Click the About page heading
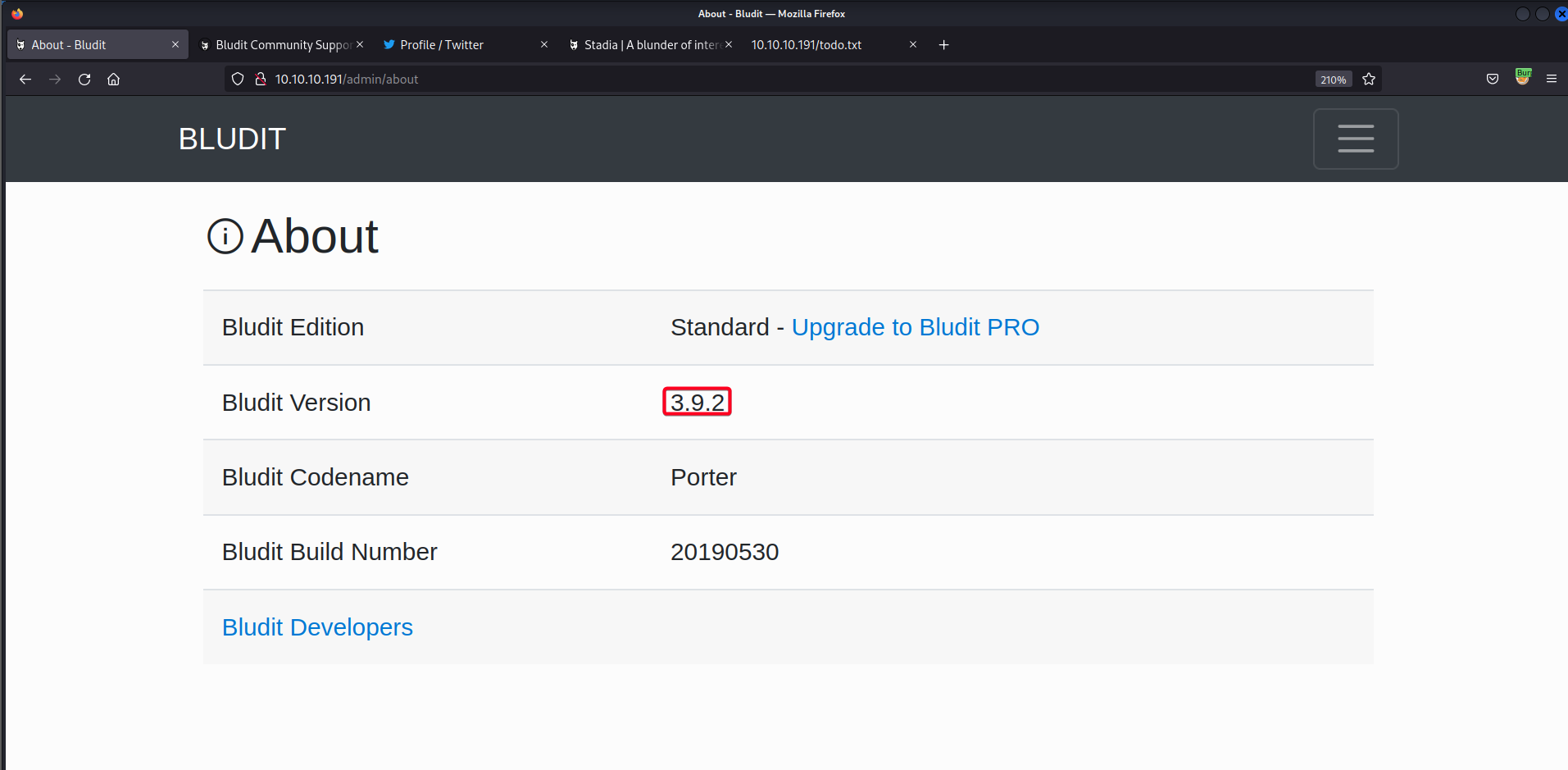 pyautogui.click(x=314, y=236)
